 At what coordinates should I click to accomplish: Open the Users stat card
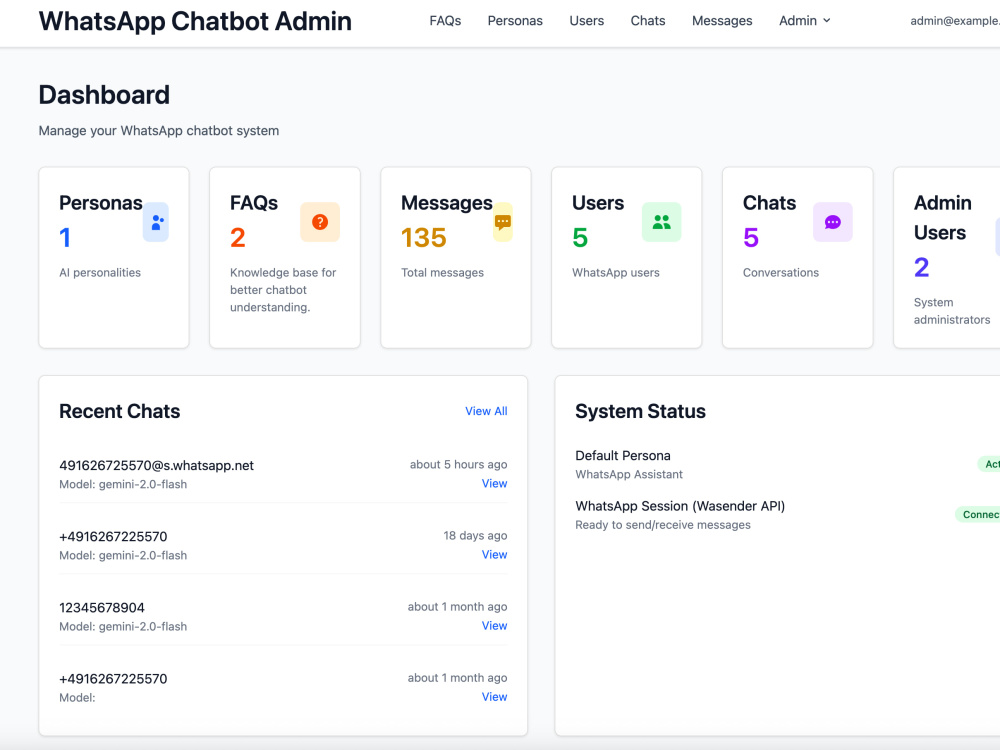click(x=626, y=258)
